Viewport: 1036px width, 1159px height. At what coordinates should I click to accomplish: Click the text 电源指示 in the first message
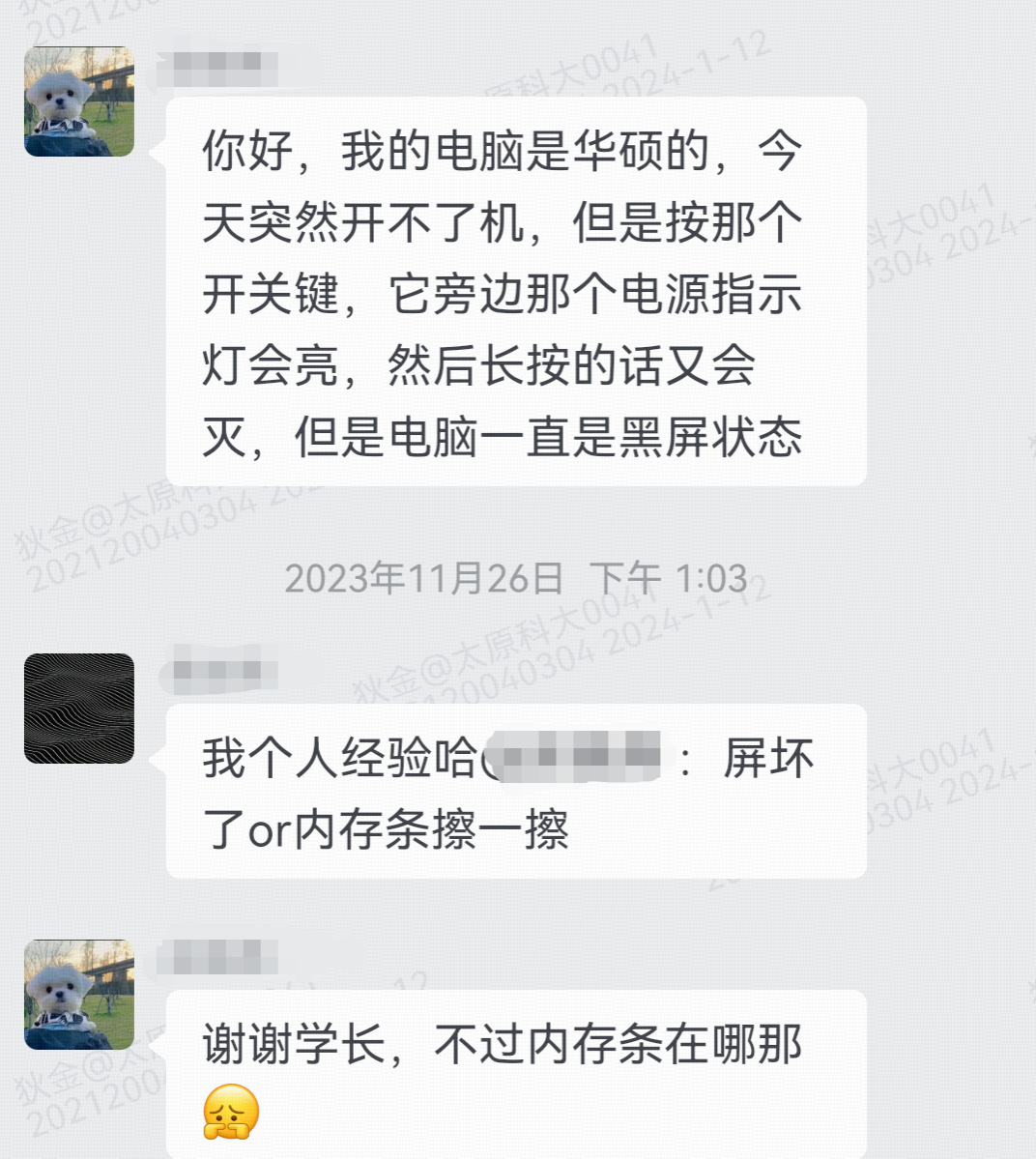click(710, 294)
